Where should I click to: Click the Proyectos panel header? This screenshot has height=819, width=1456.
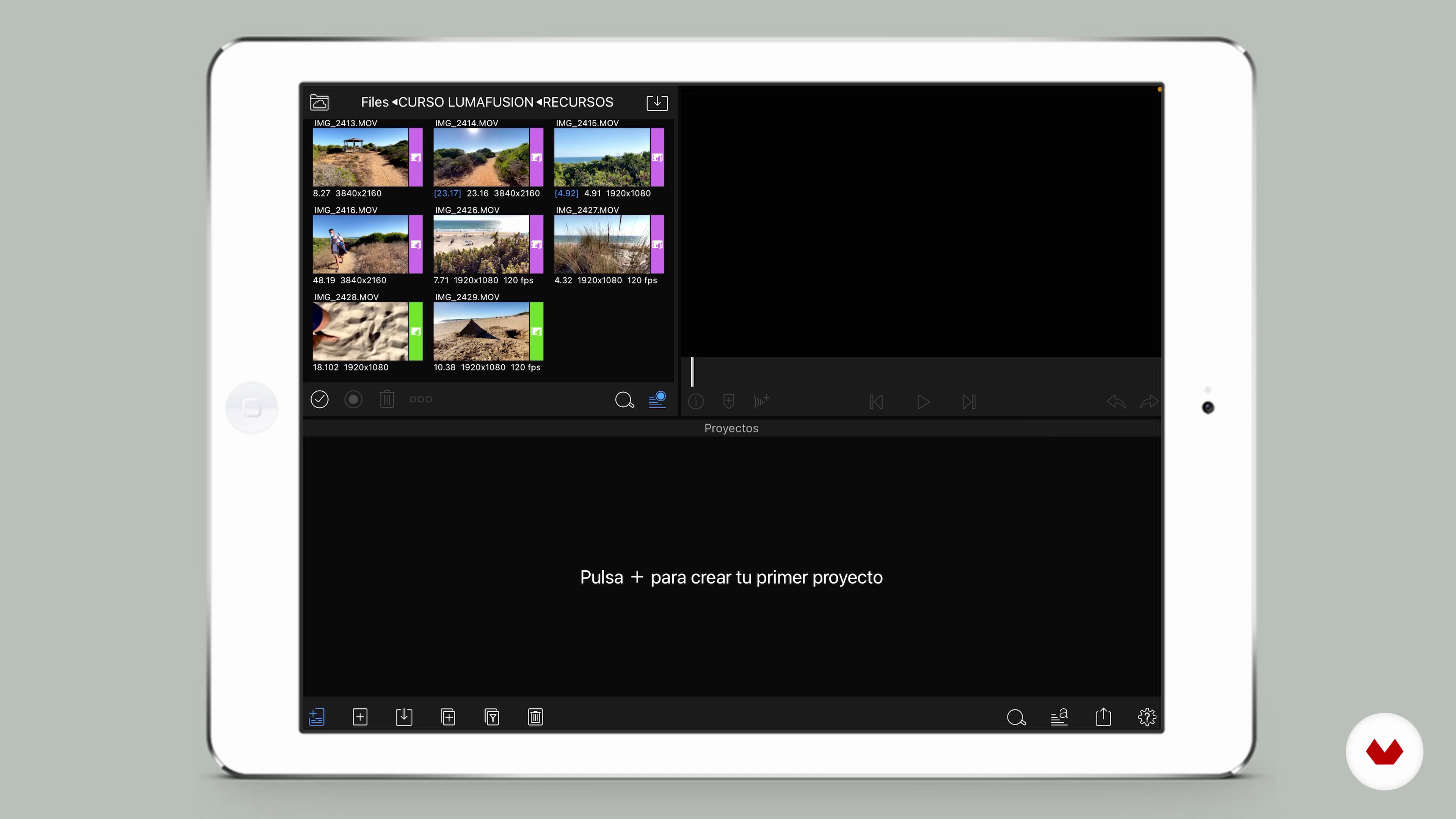(731, 428)
